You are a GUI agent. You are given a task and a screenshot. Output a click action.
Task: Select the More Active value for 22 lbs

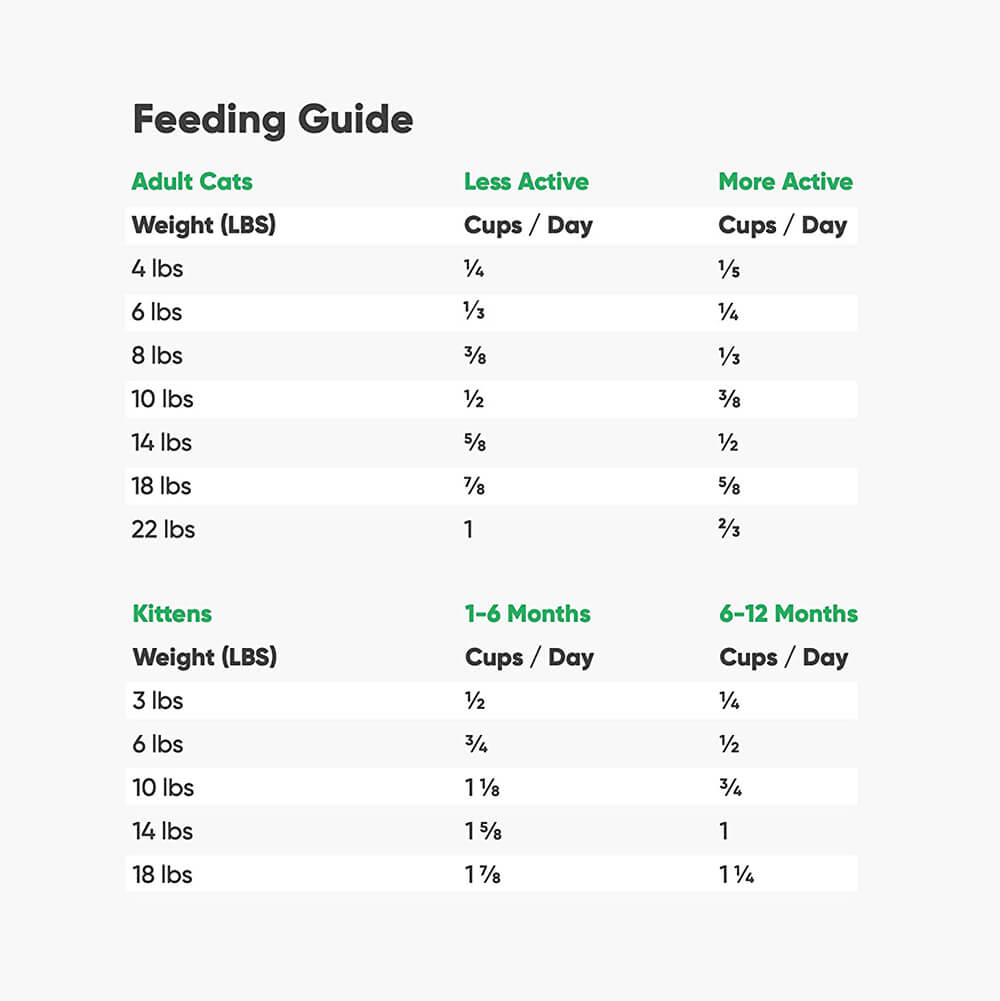coord(729,530)
